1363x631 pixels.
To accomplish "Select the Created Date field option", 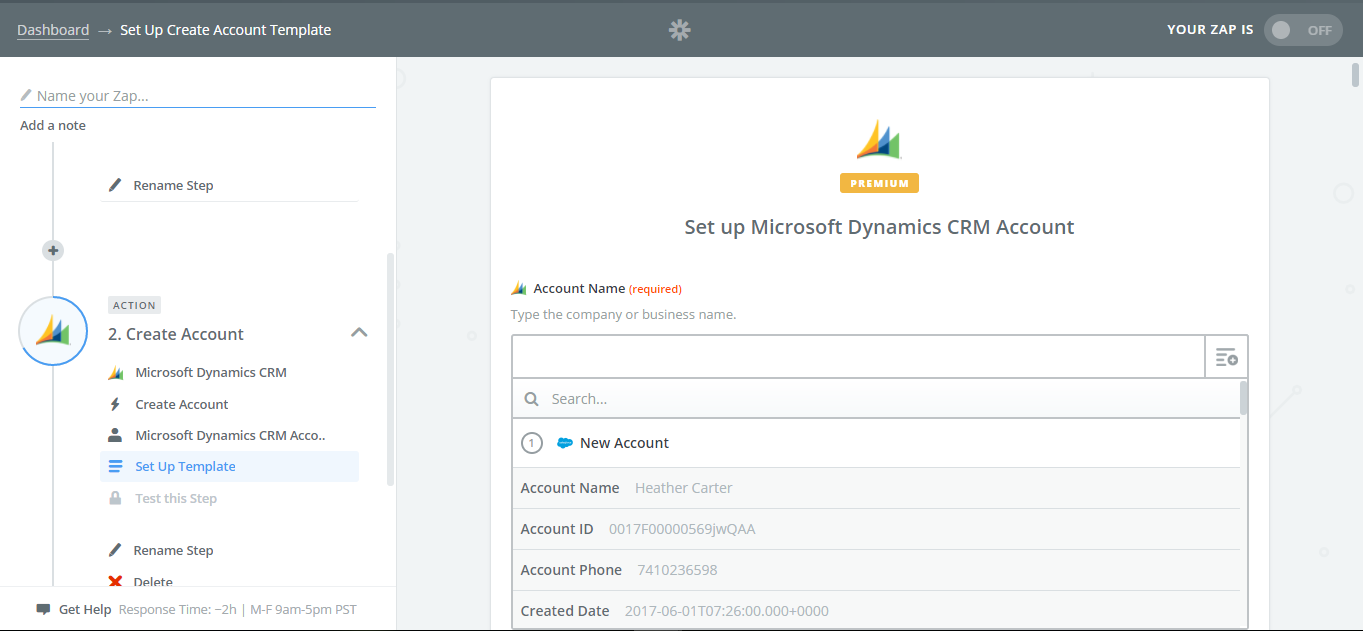I will (876, 611).
